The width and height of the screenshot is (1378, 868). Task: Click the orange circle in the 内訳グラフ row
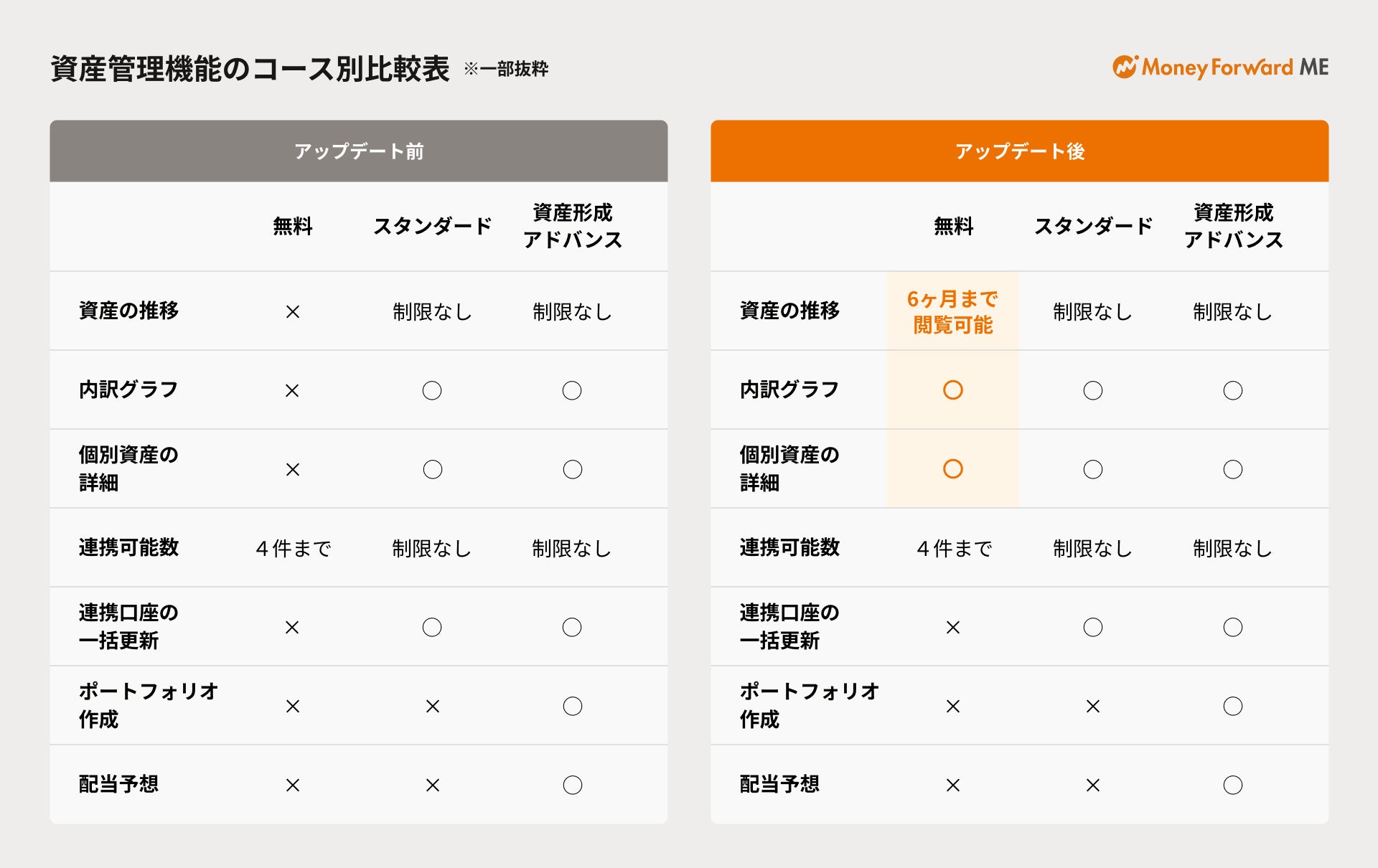[x=952, y=390]
